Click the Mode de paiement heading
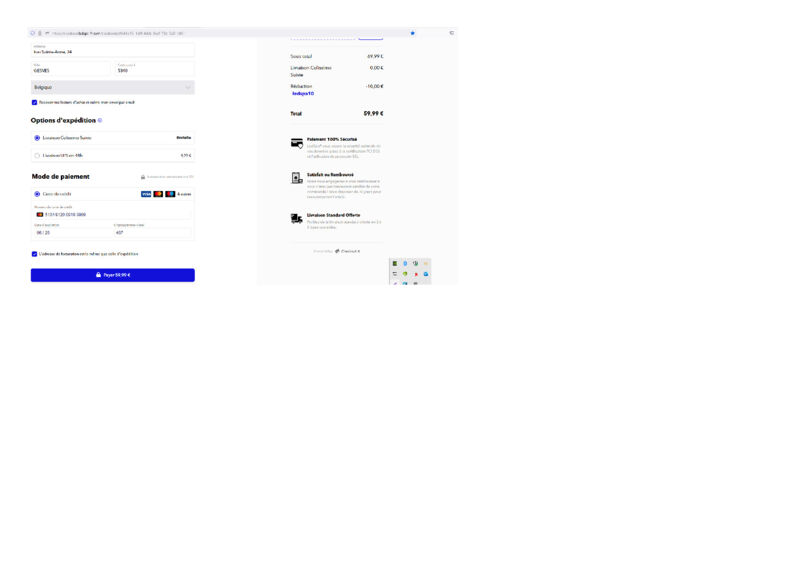The image size is (800, 566). tap(61, 177)
